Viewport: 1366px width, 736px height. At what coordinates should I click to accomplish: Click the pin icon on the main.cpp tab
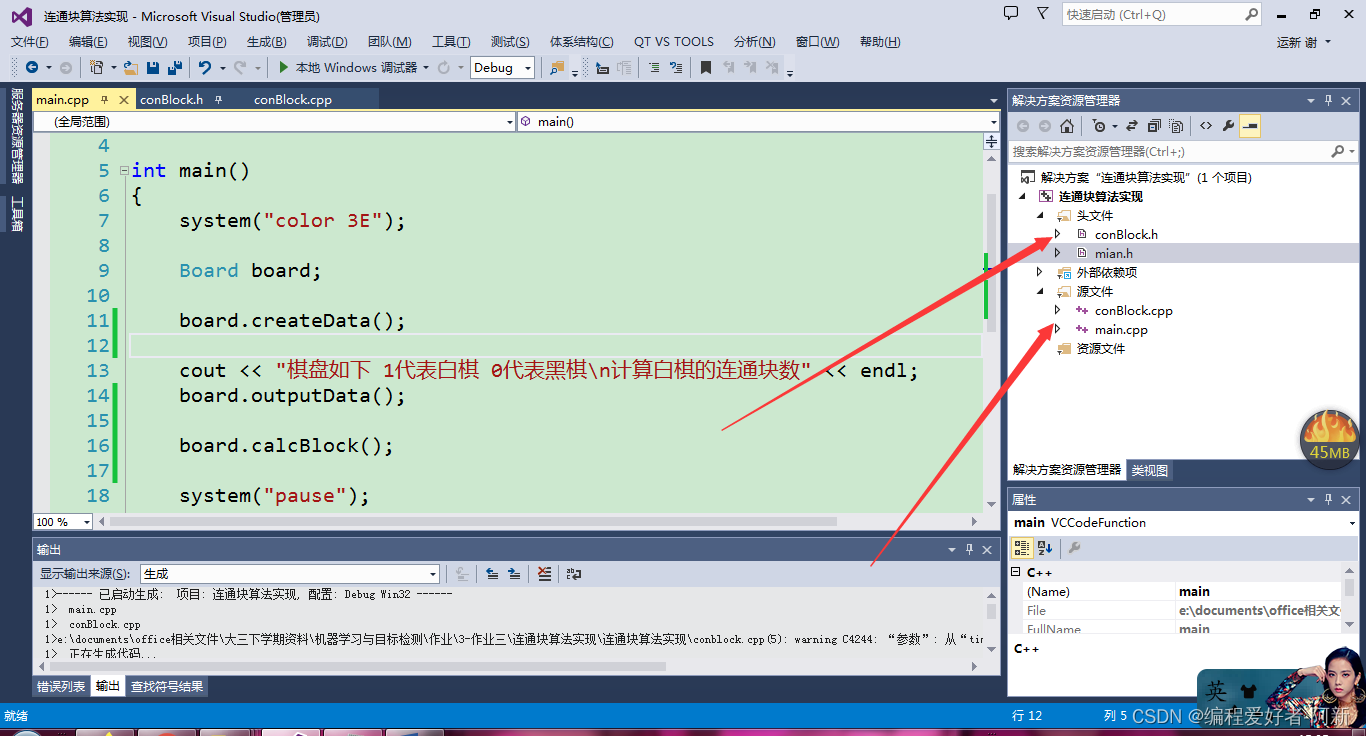[105, 100]
